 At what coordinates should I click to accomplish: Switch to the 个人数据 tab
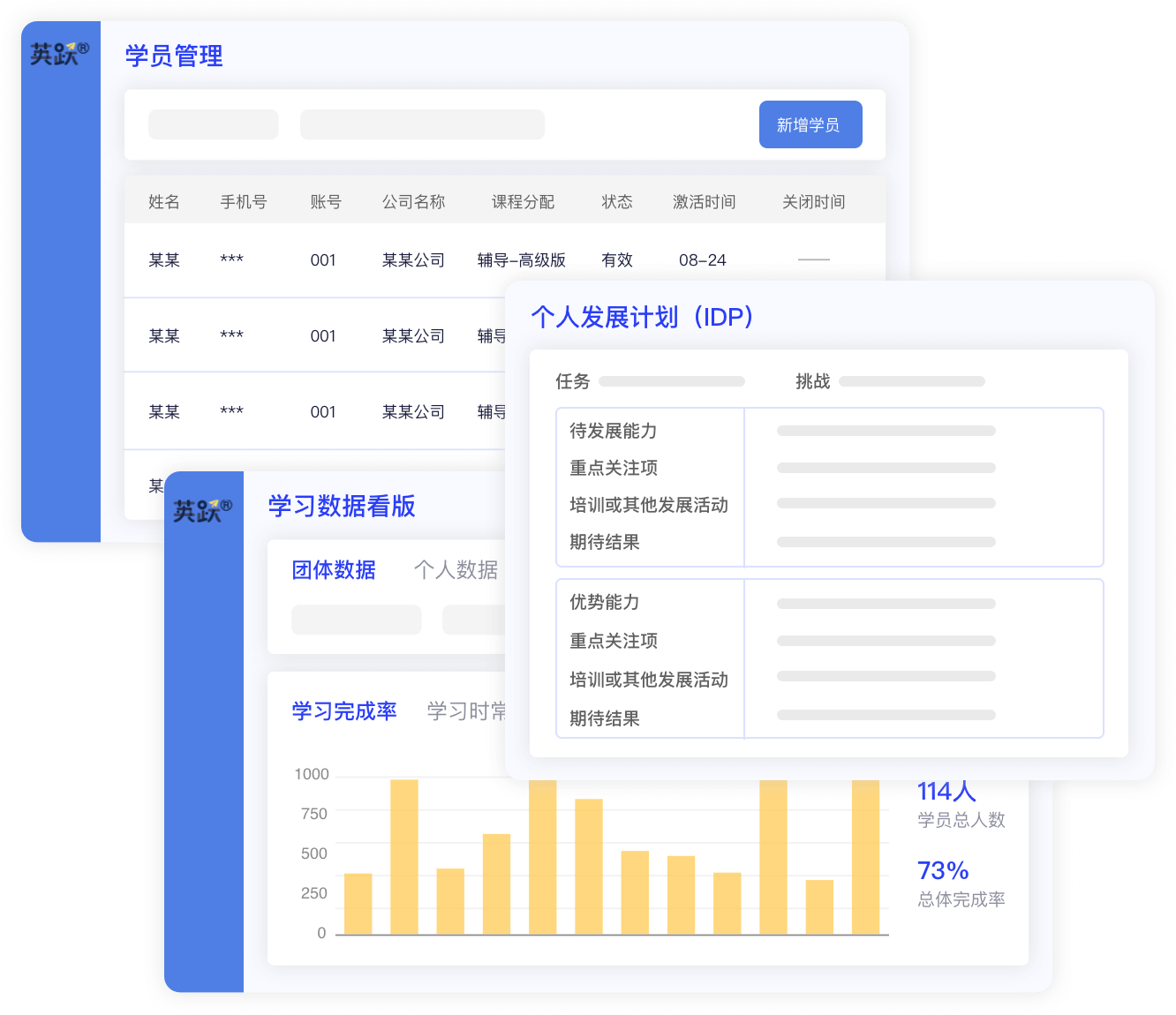[x=456, y=570]
